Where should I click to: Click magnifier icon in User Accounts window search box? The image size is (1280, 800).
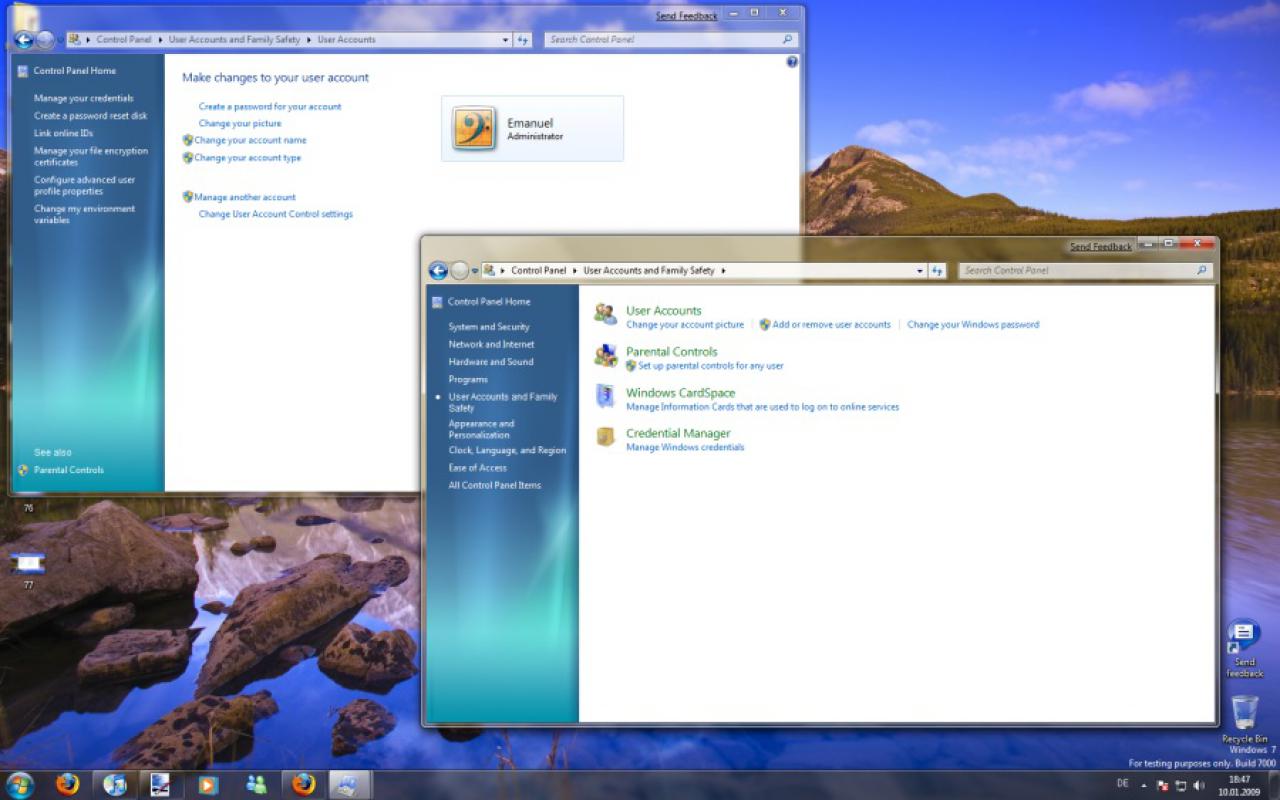(788, 40)
